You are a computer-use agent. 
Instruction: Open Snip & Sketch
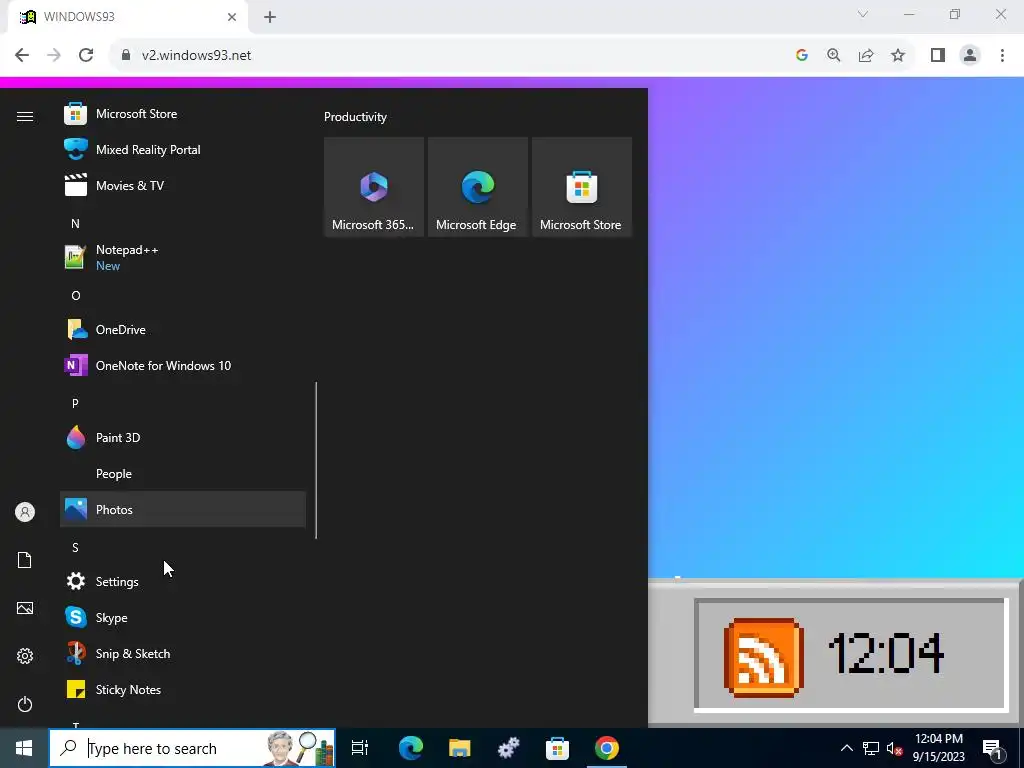point(183,654)
